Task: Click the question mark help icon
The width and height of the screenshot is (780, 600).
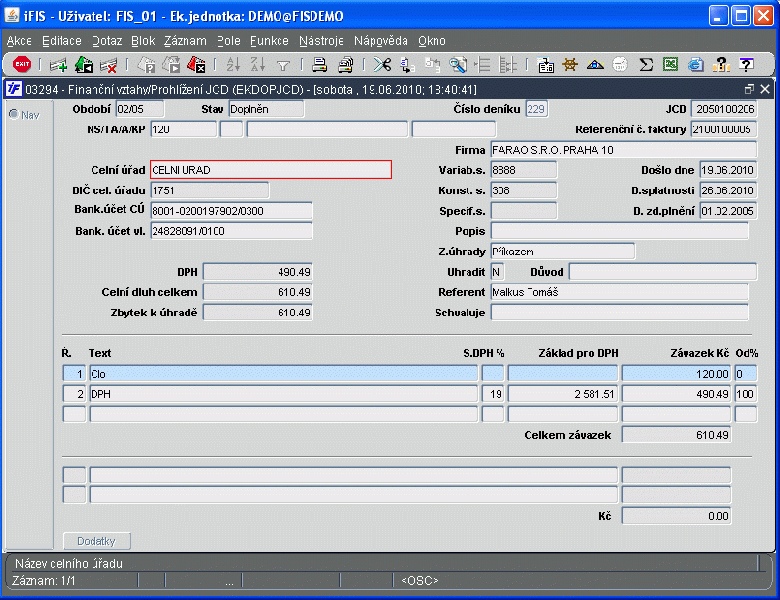Action: click(746, 65)
